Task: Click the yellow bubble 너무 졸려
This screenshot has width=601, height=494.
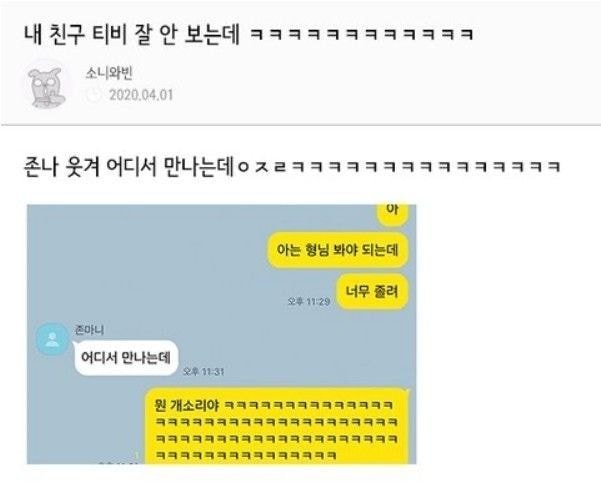Action: coord(372,292)
